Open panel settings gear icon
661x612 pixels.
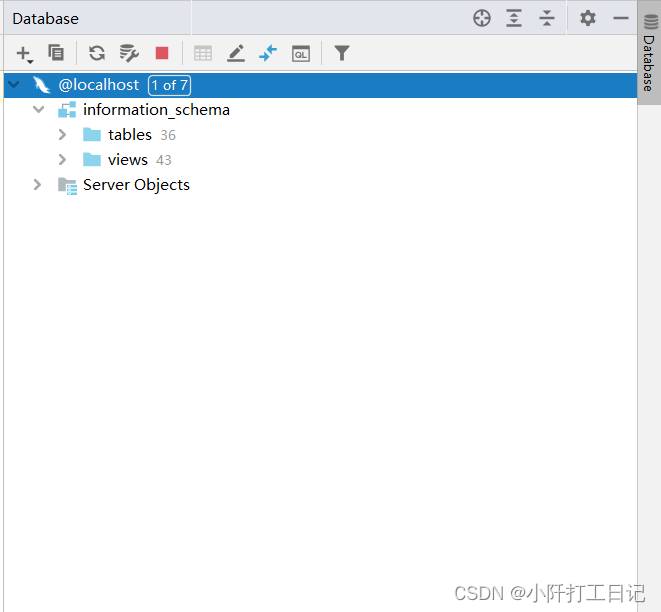coord(588,18)
